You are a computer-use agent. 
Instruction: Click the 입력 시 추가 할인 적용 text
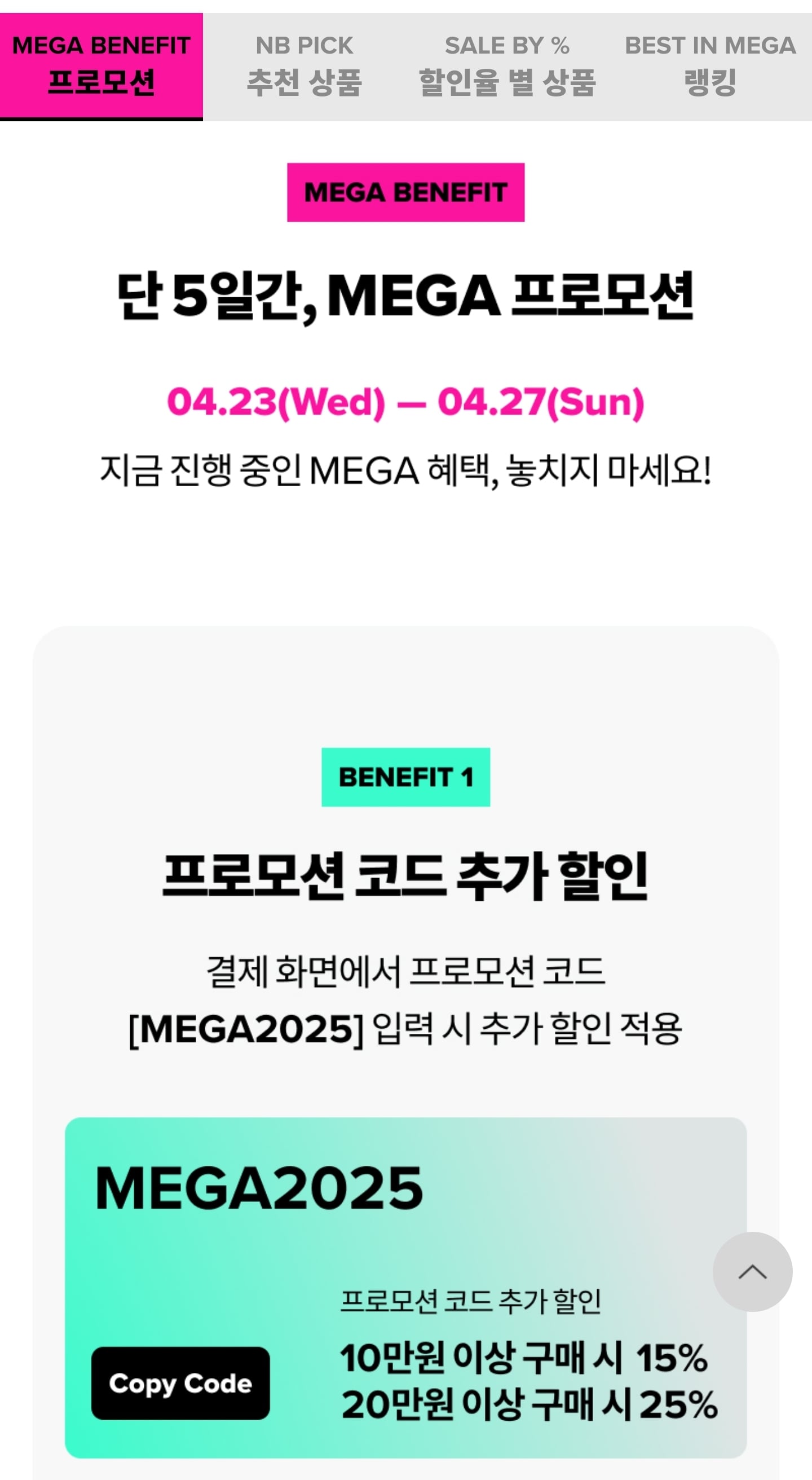tap(527, 1029)
